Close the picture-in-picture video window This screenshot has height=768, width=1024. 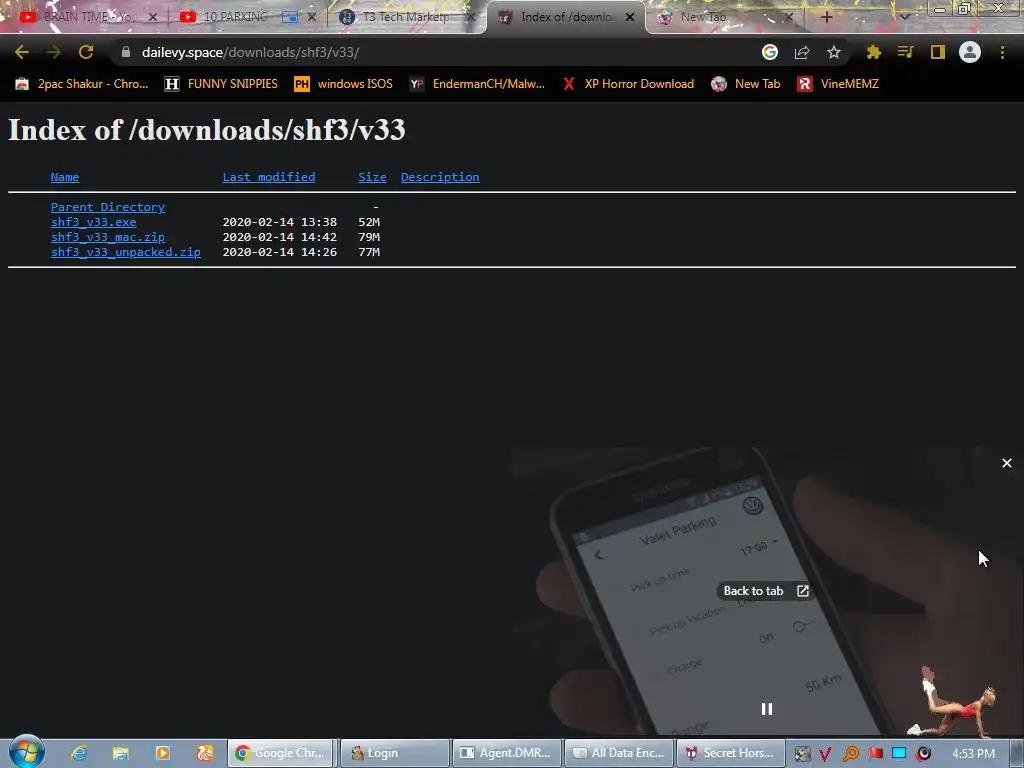point(1006,463)
